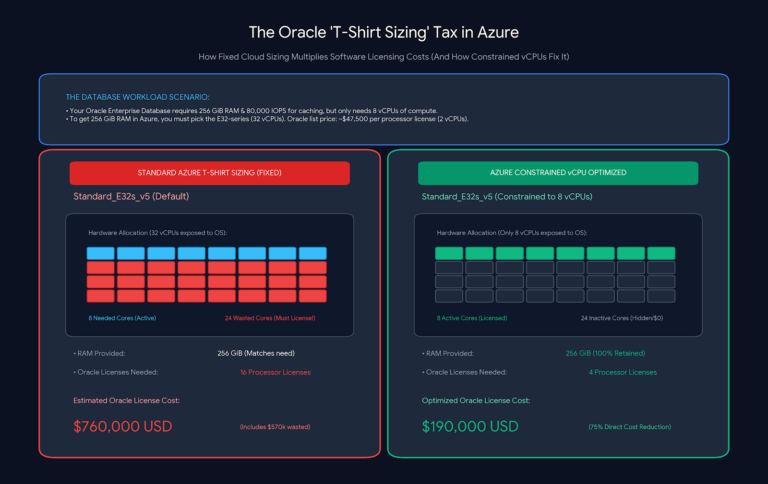Click 'Standard_E32s_v5 (Default)' label
The width and height of the screenshot is (768, 484).
coord(131,196)
